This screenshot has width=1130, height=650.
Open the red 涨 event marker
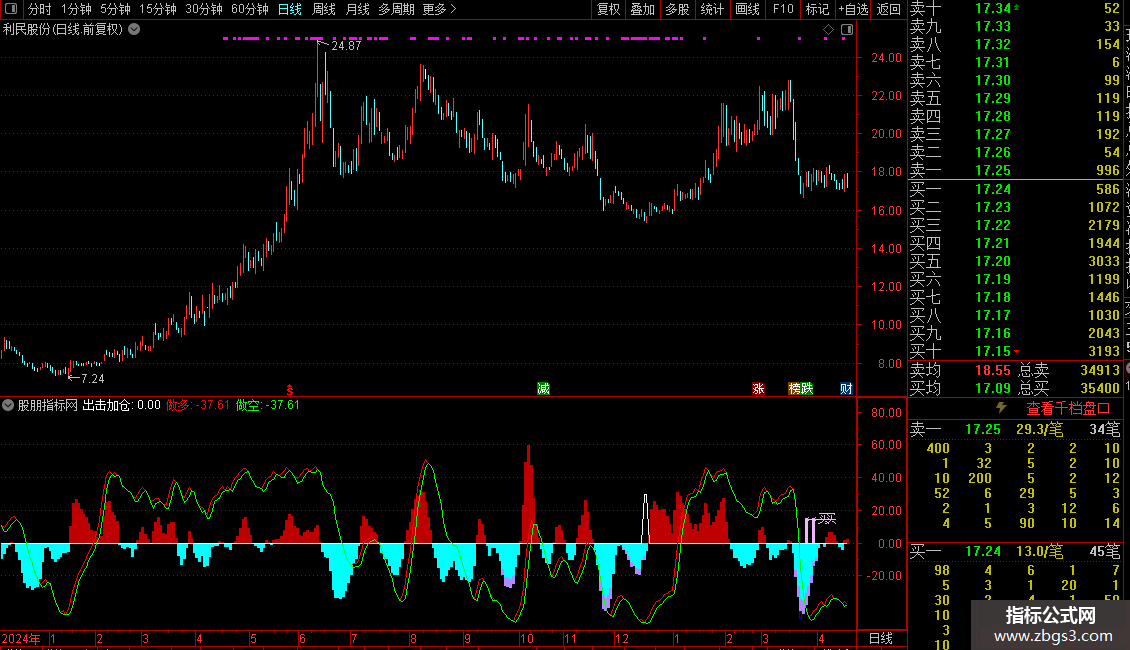(758, 389)
